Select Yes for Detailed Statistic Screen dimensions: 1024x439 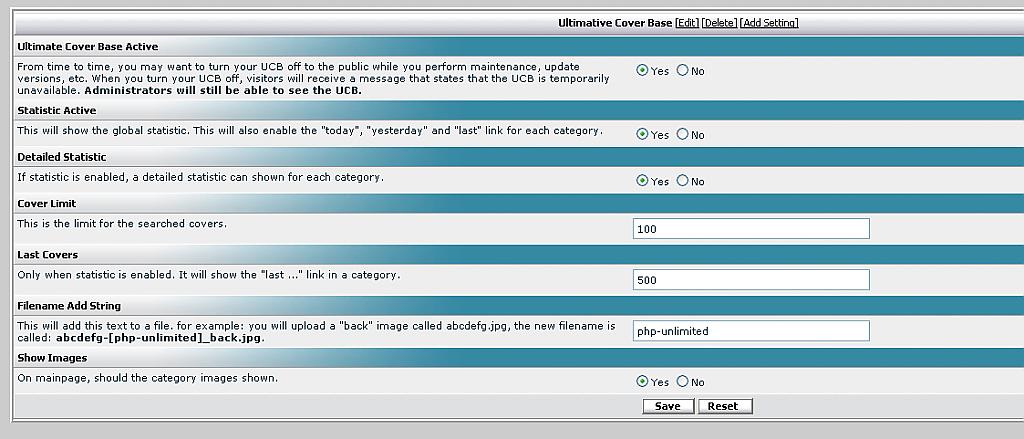click(643, 181)
